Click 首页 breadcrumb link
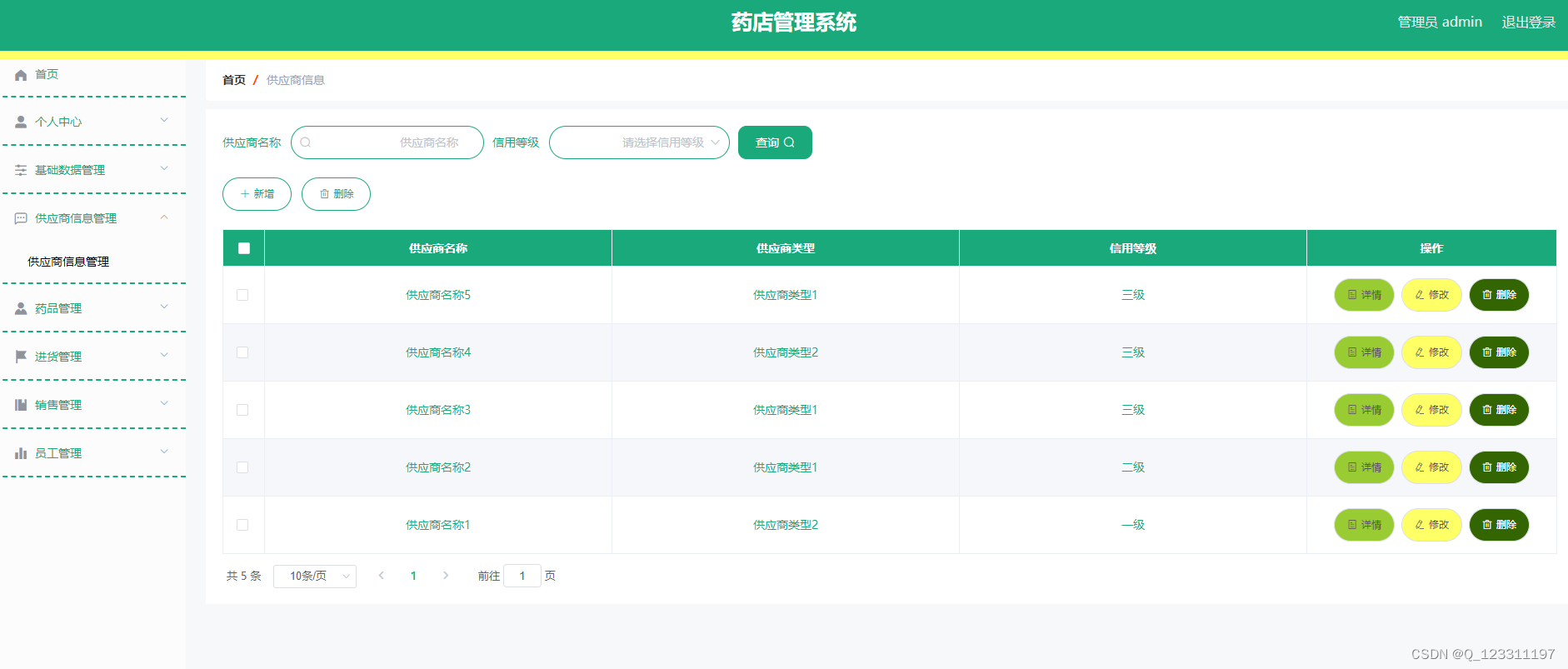This screenshot has height=669, width=1568. (234, 80)
